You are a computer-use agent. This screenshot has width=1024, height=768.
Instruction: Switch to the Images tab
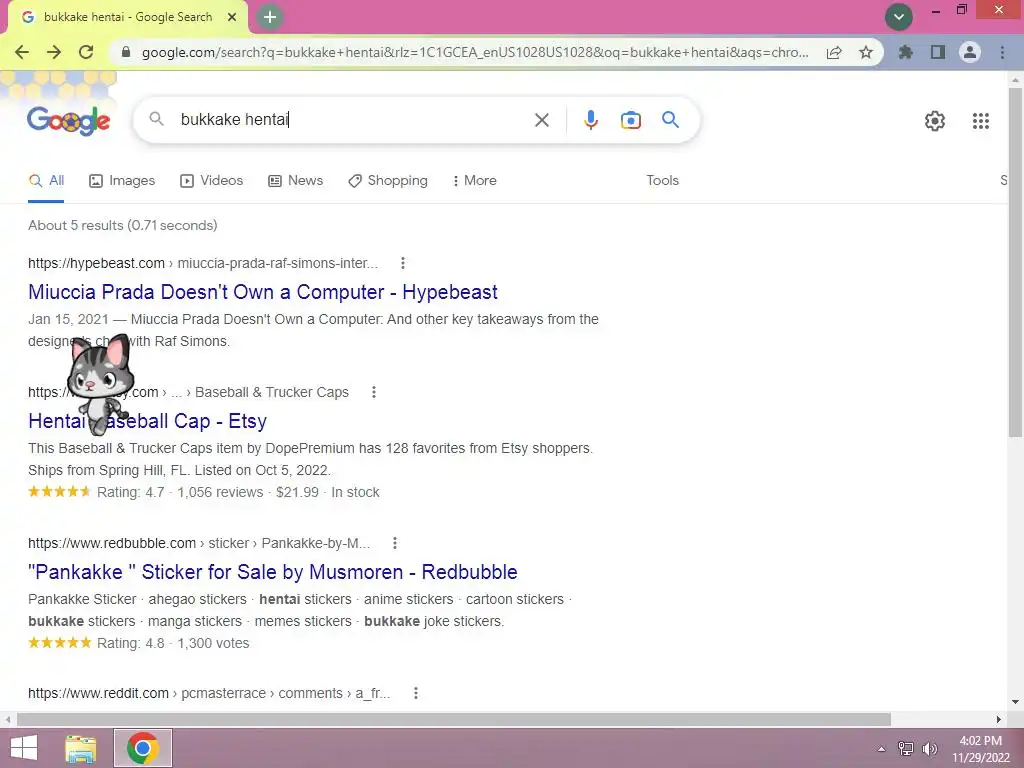click(x=122, y=181)
